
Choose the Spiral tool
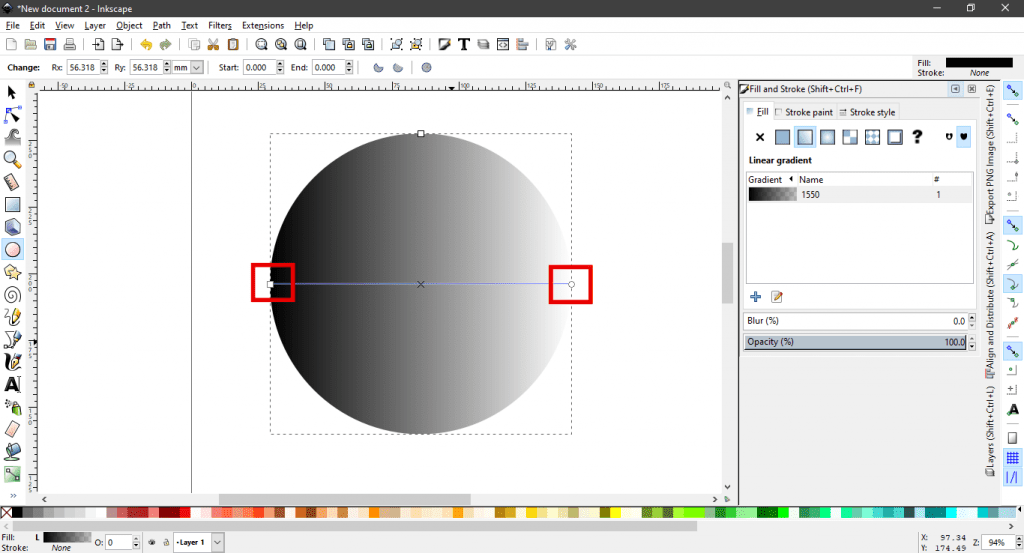pyautogui.click(x=13, y=294)
